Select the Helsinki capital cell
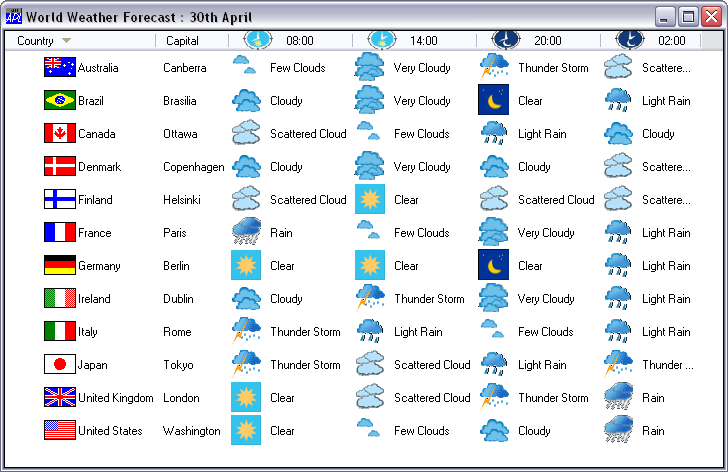 click(182, 200)
